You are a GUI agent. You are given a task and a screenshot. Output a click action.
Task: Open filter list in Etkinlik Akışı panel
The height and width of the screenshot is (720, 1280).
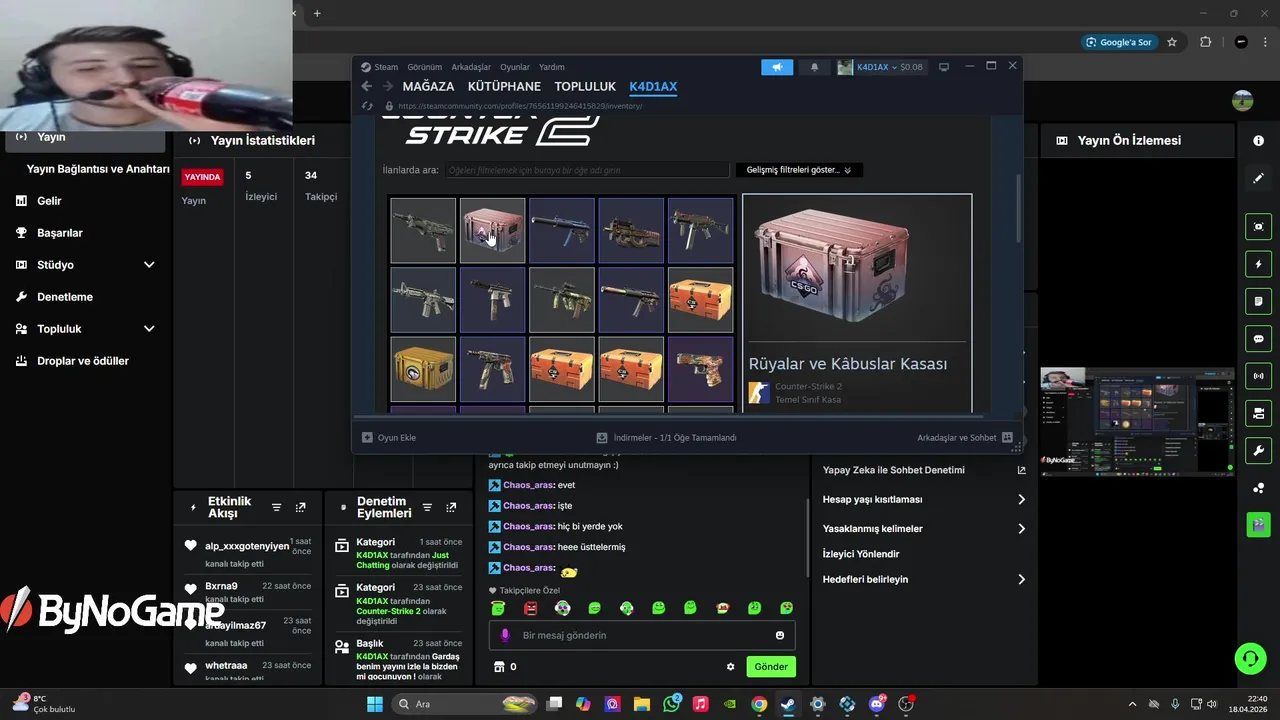[x=277, y=508]
